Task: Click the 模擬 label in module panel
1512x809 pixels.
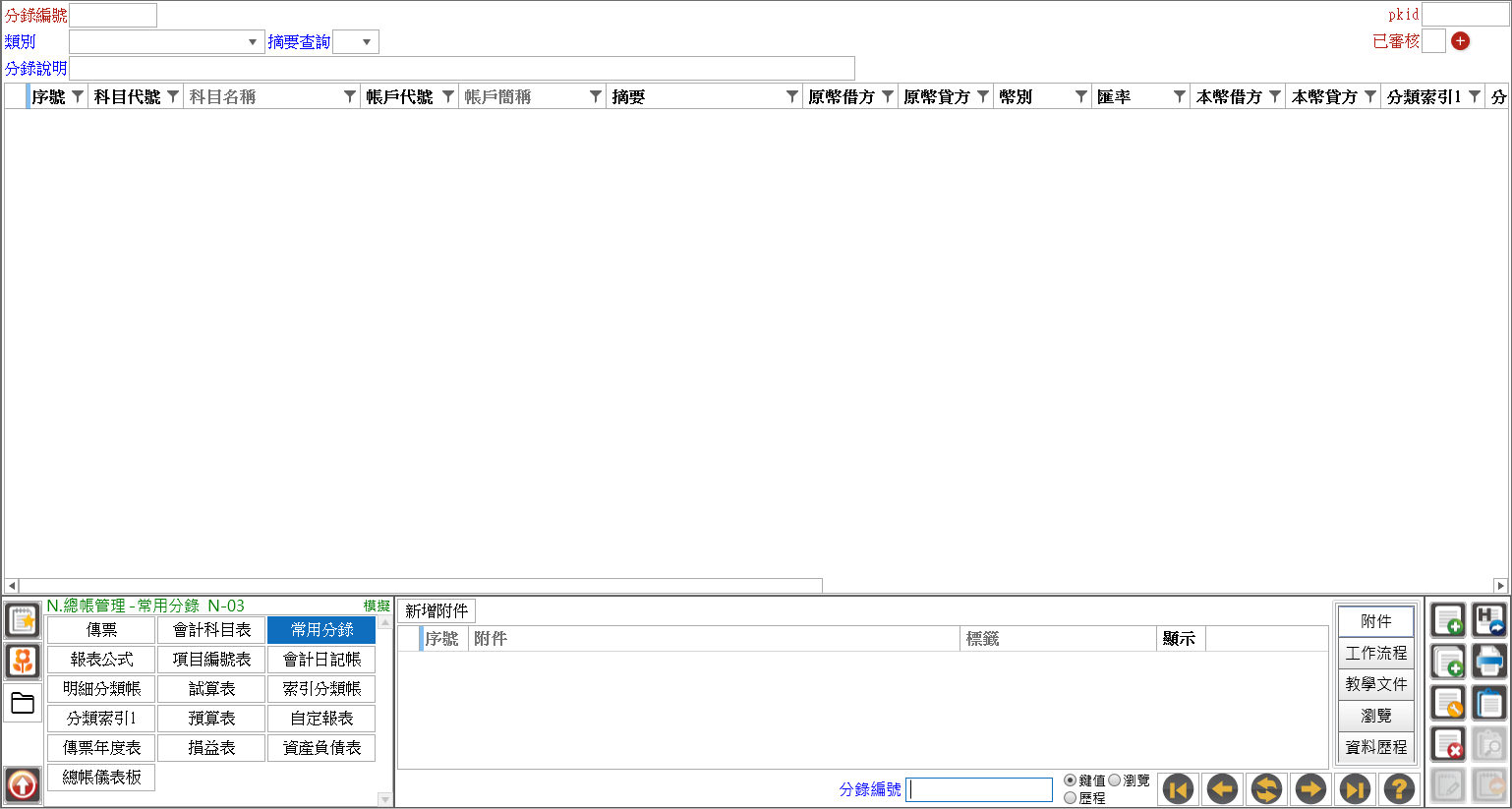Action: click(x=377, y=607)
